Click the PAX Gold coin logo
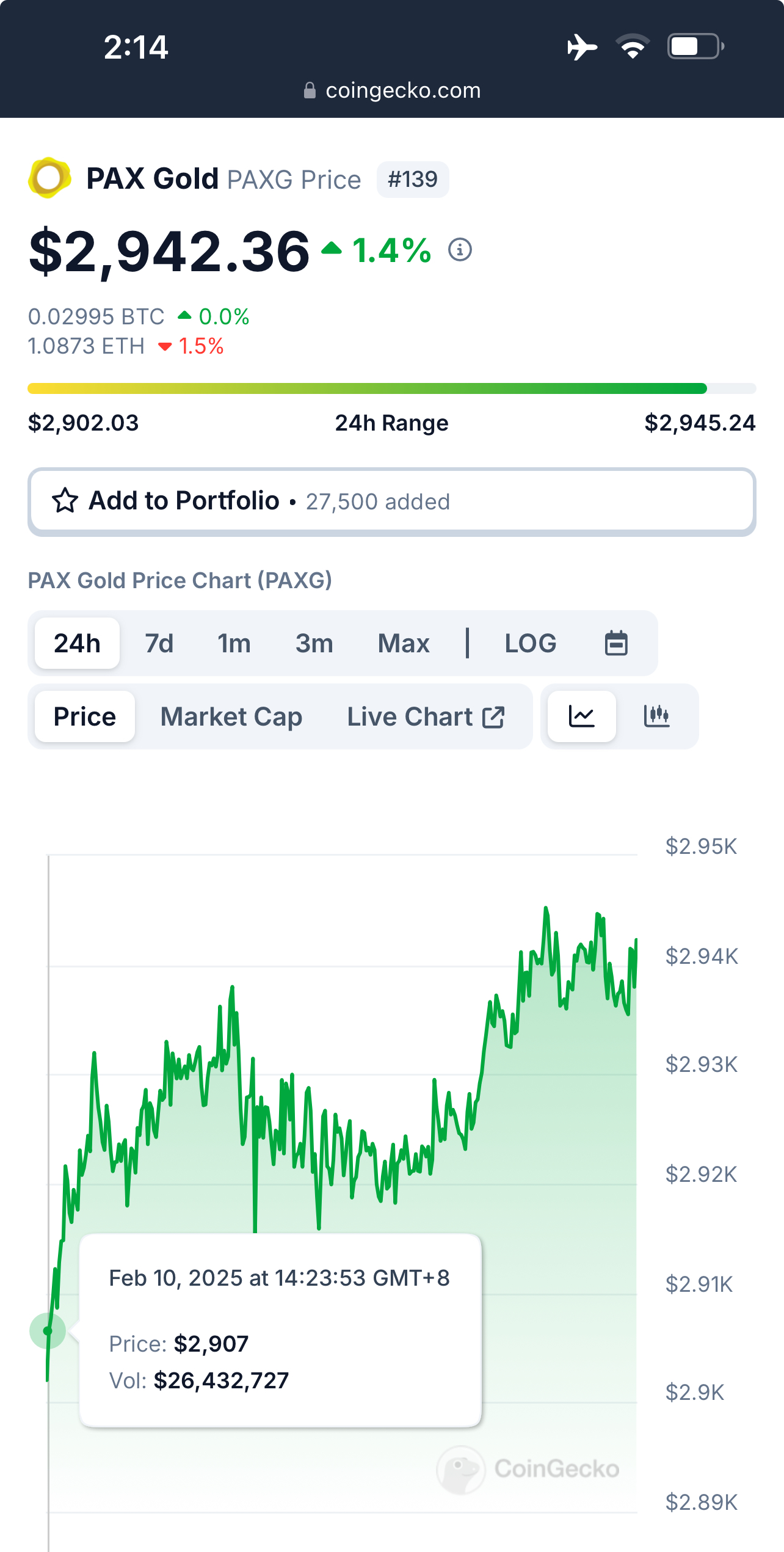The image size is (784, 1552). [49, 178]
